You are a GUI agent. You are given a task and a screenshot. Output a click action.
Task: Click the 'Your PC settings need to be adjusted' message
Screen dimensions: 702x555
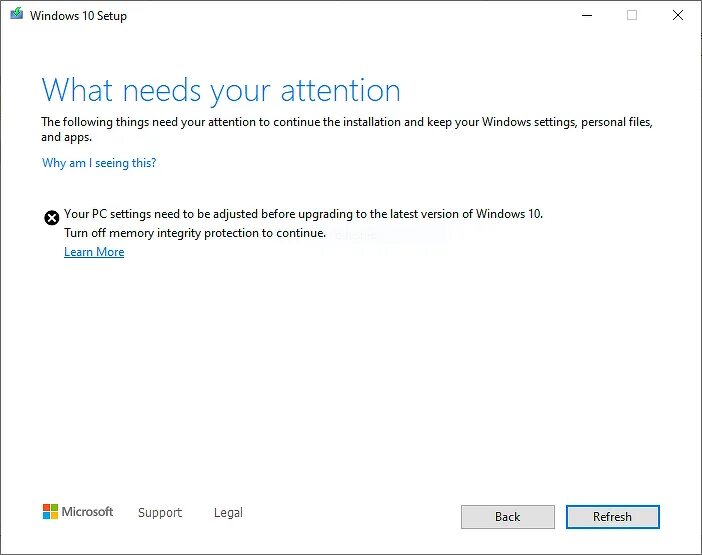point(303,214)
